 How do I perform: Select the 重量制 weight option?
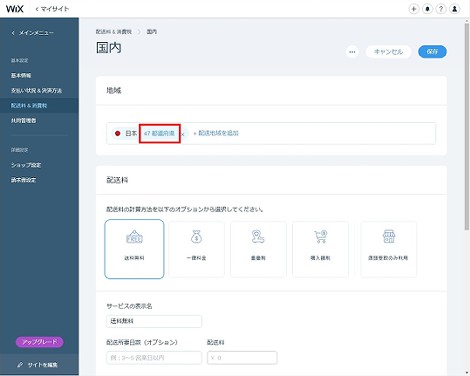coord(258,249)
